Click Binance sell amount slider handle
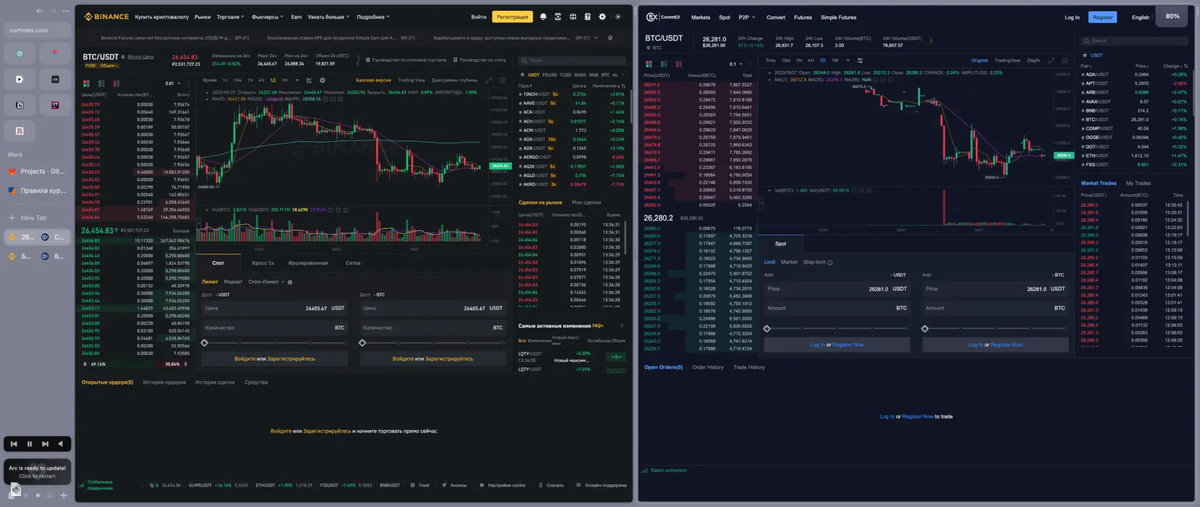 pyautogui.click(x=363, y=343)
